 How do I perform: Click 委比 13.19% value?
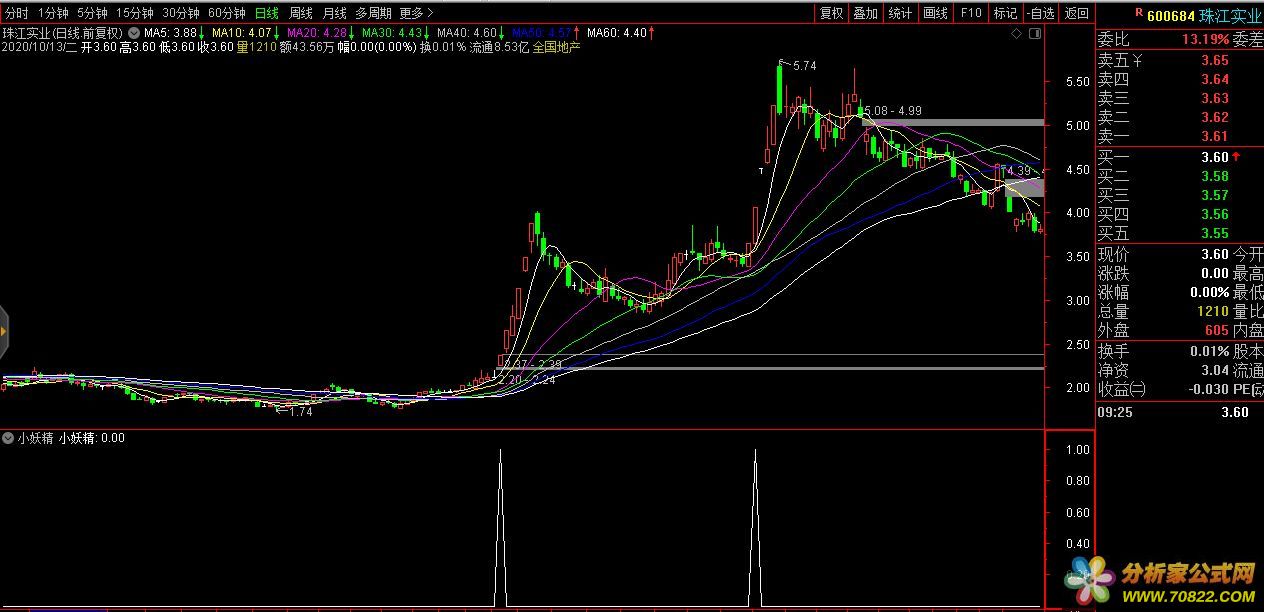[1204, 40]
